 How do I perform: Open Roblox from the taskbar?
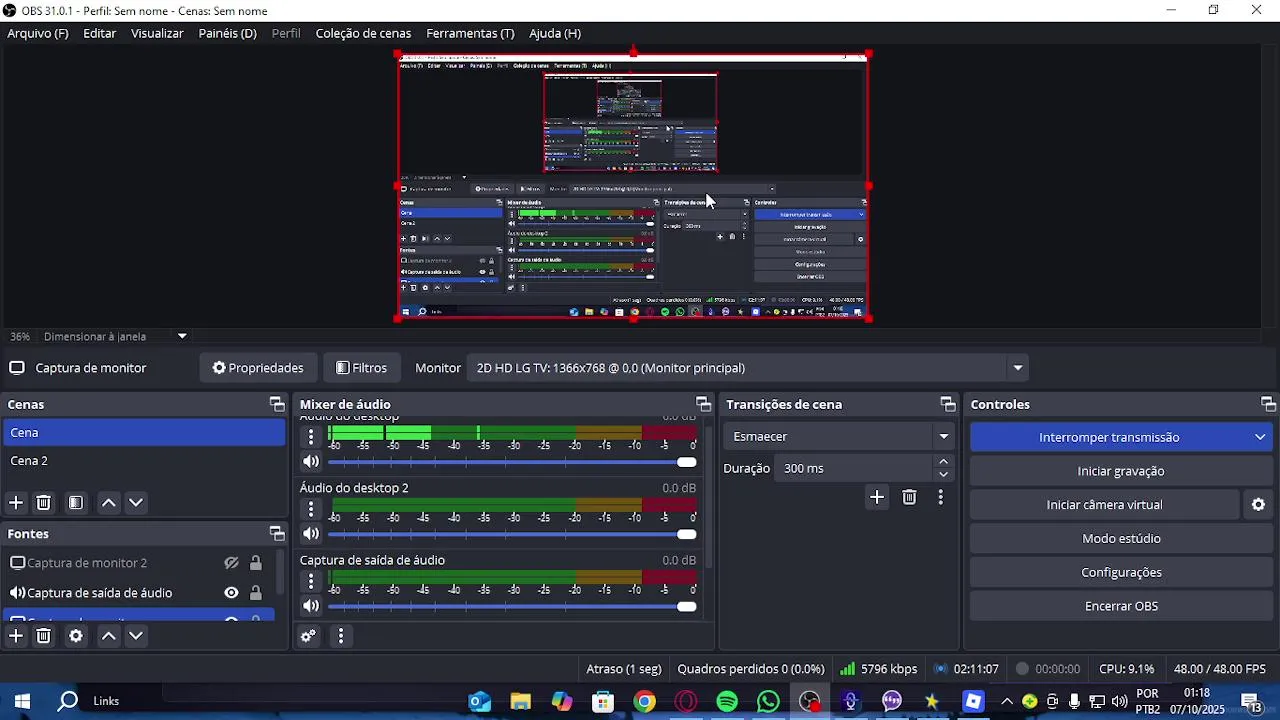973,701
